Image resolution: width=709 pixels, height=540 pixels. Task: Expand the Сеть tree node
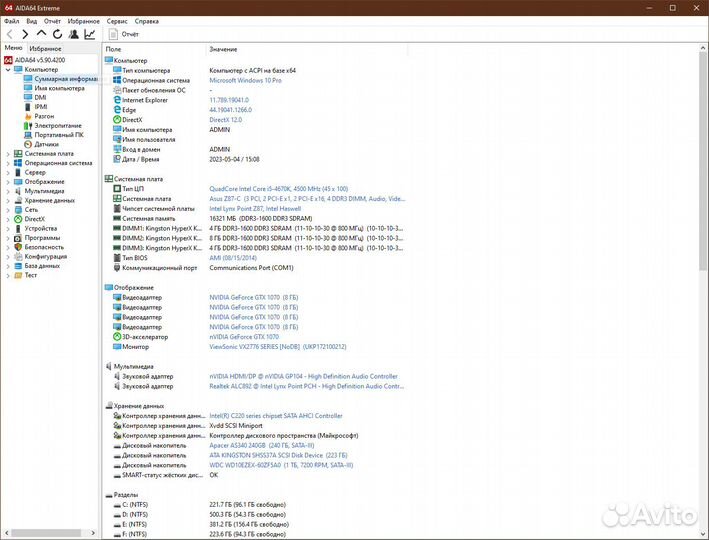pyautogui.click(x=8, y=209)
